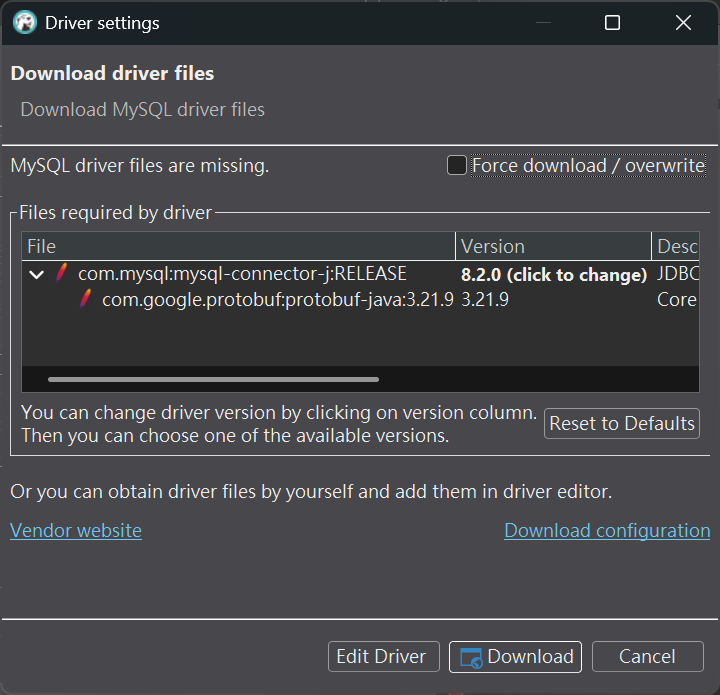Click the JDBC description cell
Viewport: 720px width, 695px height.
coord(678,274)
